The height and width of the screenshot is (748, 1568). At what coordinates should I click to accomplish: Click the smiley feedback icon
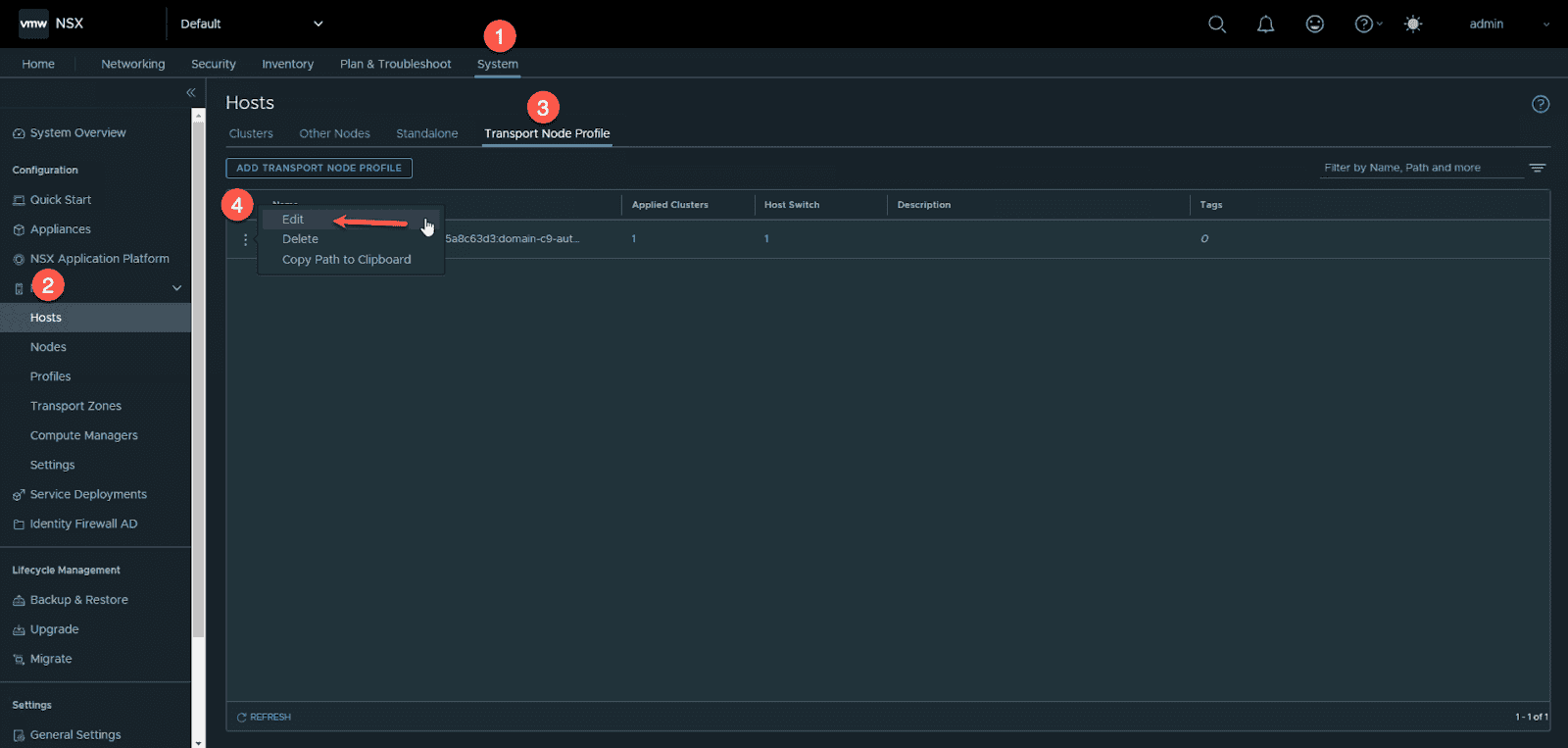coord(1314,24)
